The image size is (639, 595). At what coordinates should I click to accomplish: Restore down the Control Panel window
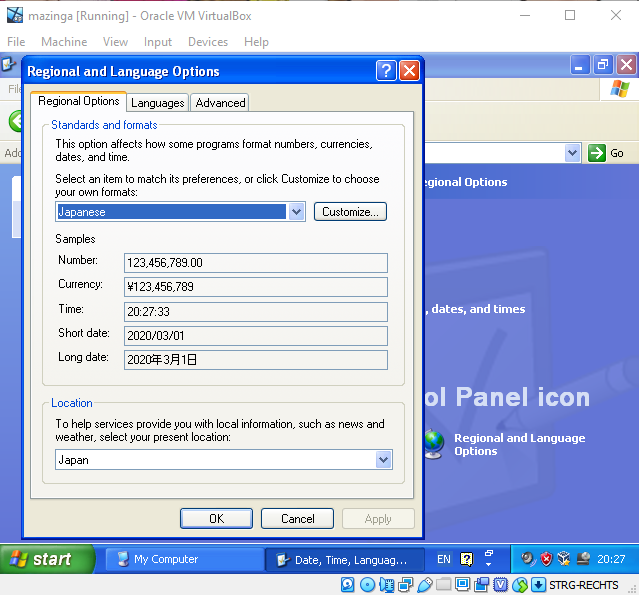tap(603, 65)
